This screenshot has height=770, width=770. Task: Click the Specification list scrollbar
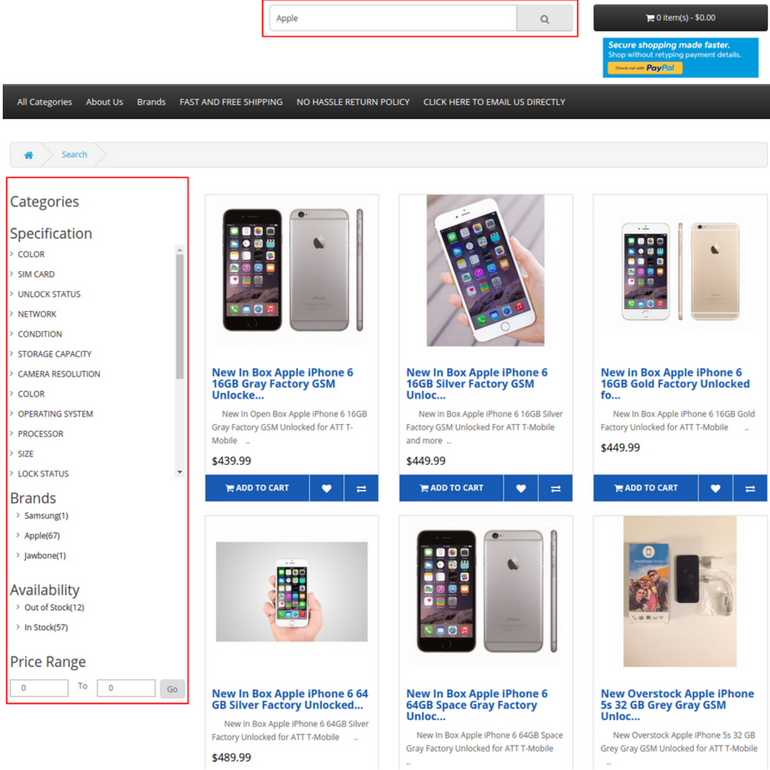[180, 317]
